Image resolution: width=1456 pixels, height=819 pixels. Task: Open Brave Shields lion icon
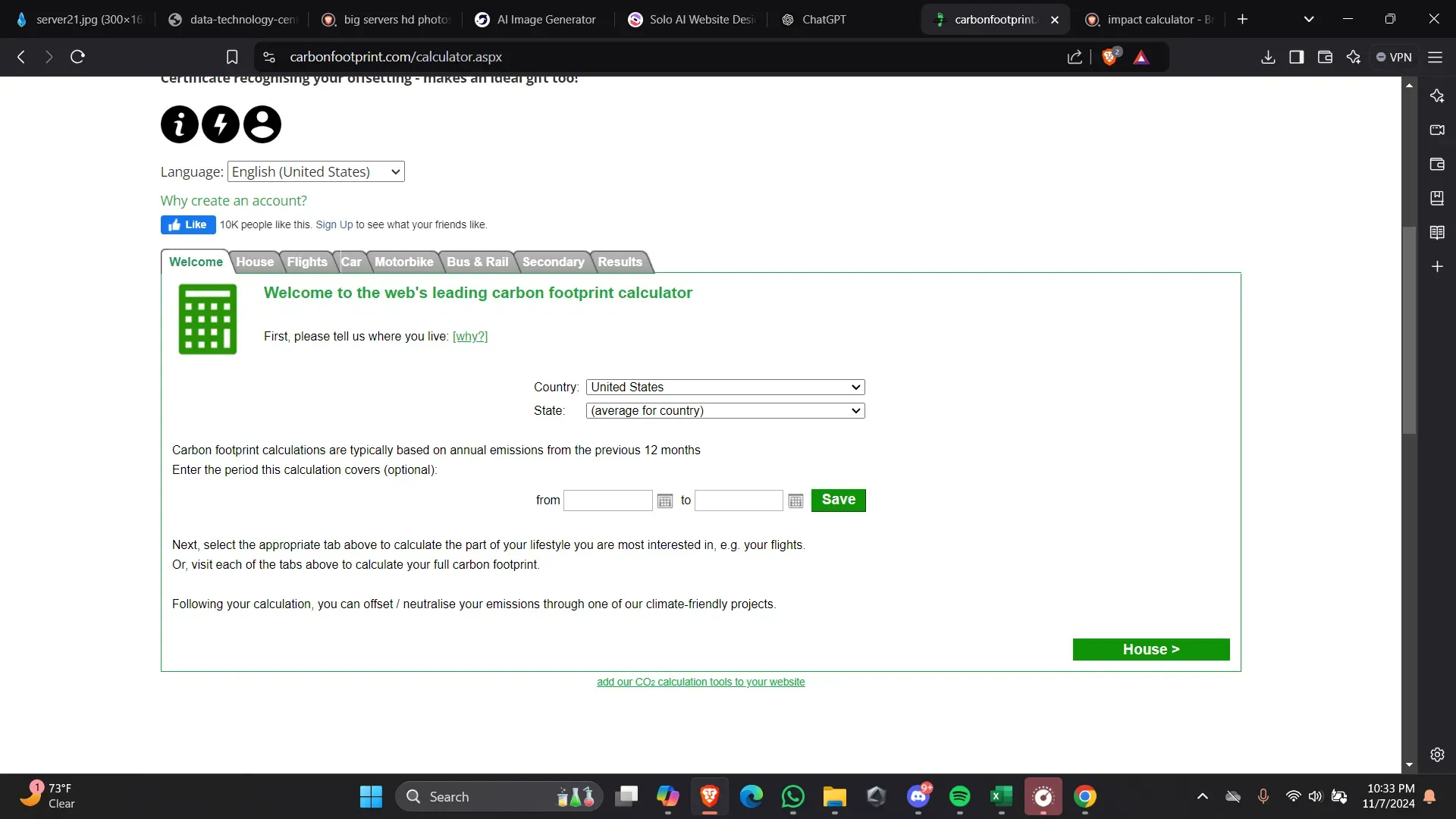click(1110, 57)
